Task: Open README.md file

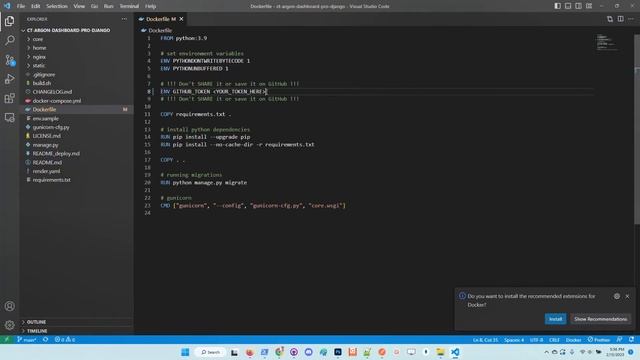Action: tap(76, 162)
